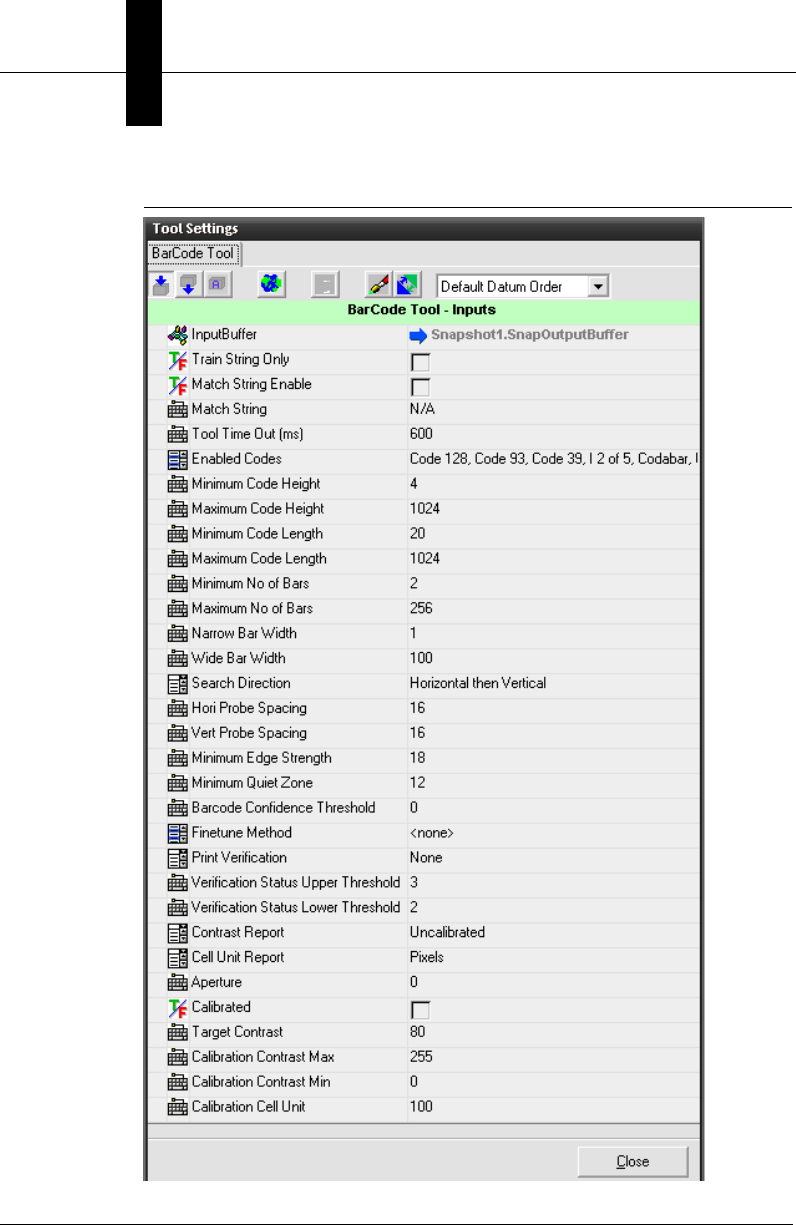The width and height of the screenshot is (796, 1225).
Task: Select the Print Verification value None
Action: (426, 858)
